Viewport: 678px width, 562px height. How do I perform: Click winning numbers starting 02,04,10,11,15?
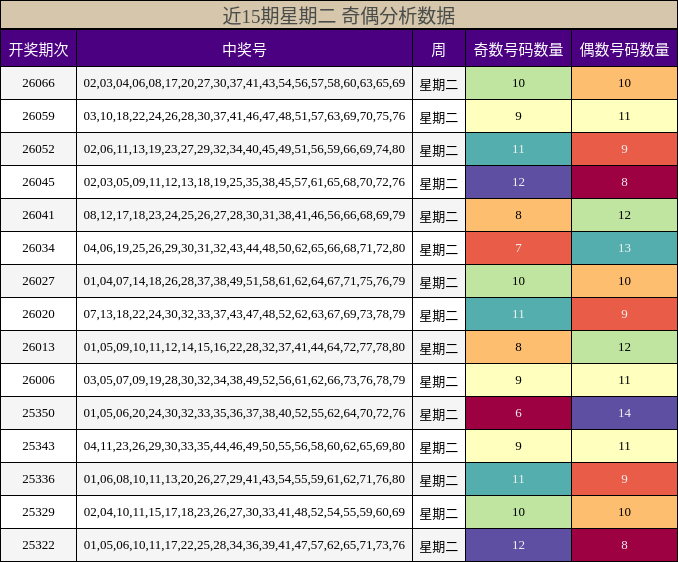pyautogui.click(x=244, y=512)
